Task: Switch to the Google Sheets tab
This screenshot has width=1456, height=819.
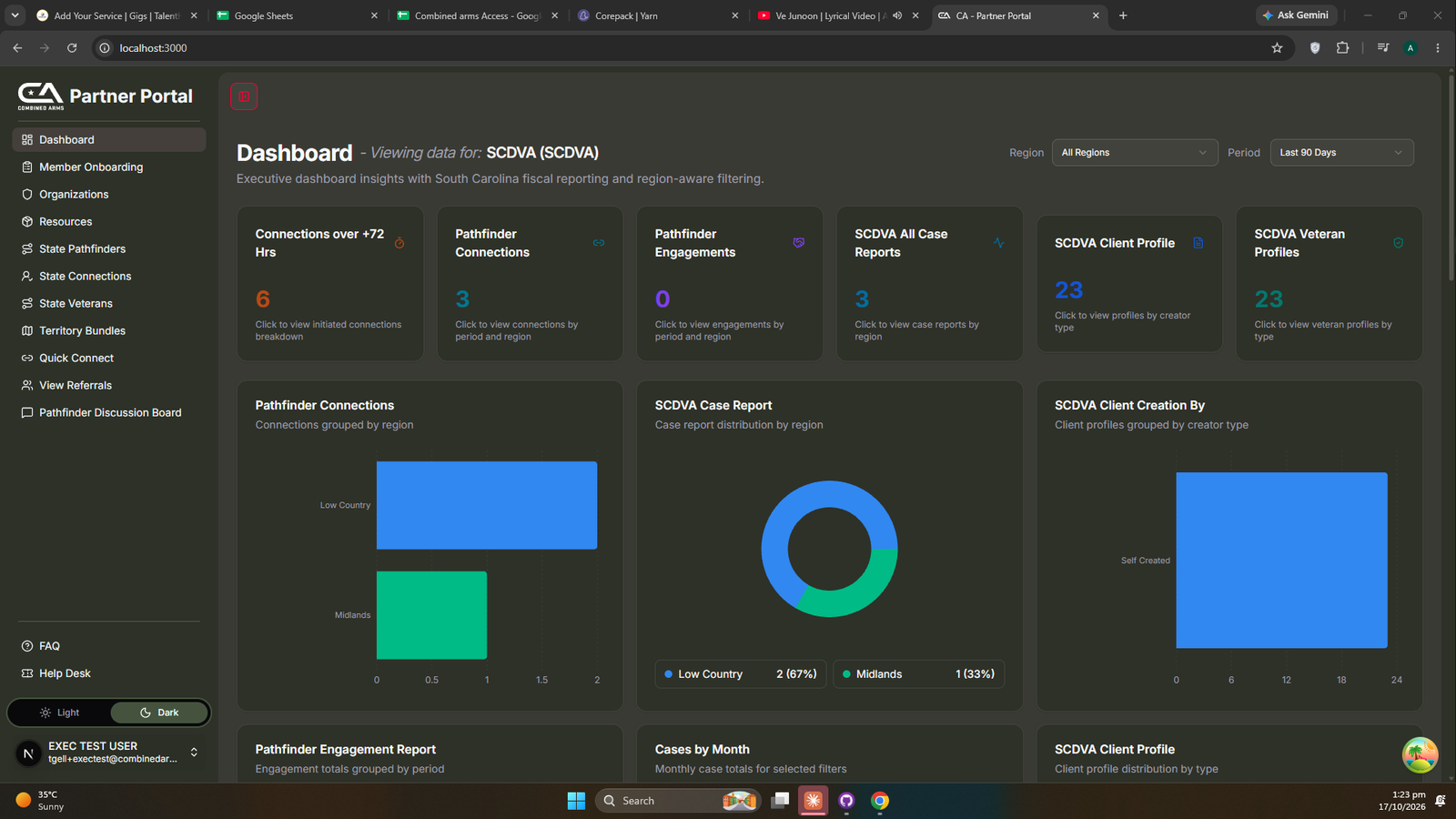Action: (297, 15)
